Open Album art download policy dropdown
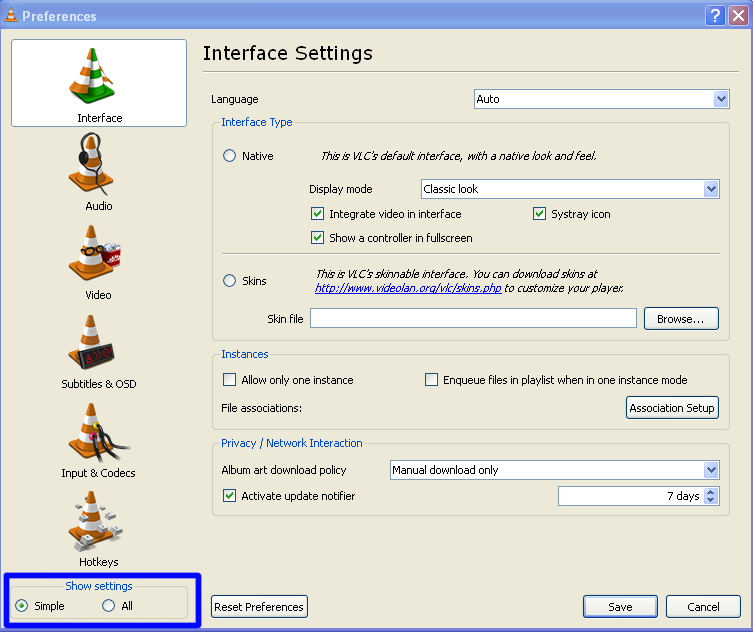This screenshot has width=753, height=632. point(555,470)
